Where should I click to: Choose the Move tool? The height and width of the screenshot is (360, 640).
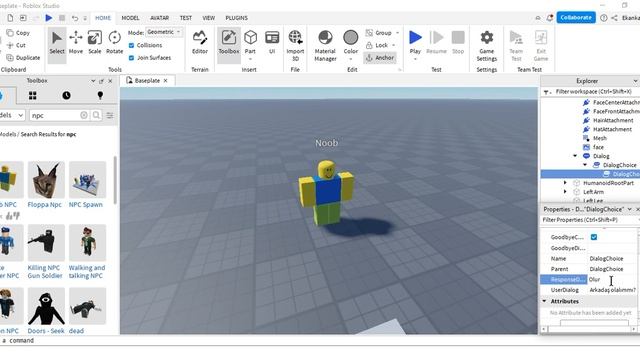pyautogui.click(x=76, y=43)
